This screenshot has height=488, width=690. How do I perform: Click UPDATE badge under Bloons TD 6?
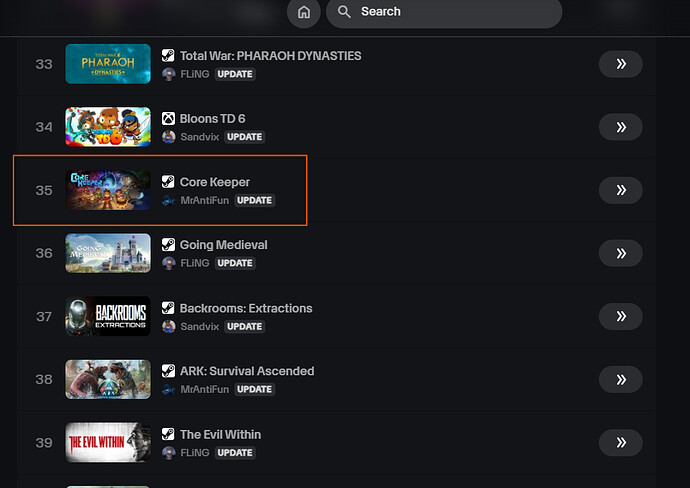[244, 137]
